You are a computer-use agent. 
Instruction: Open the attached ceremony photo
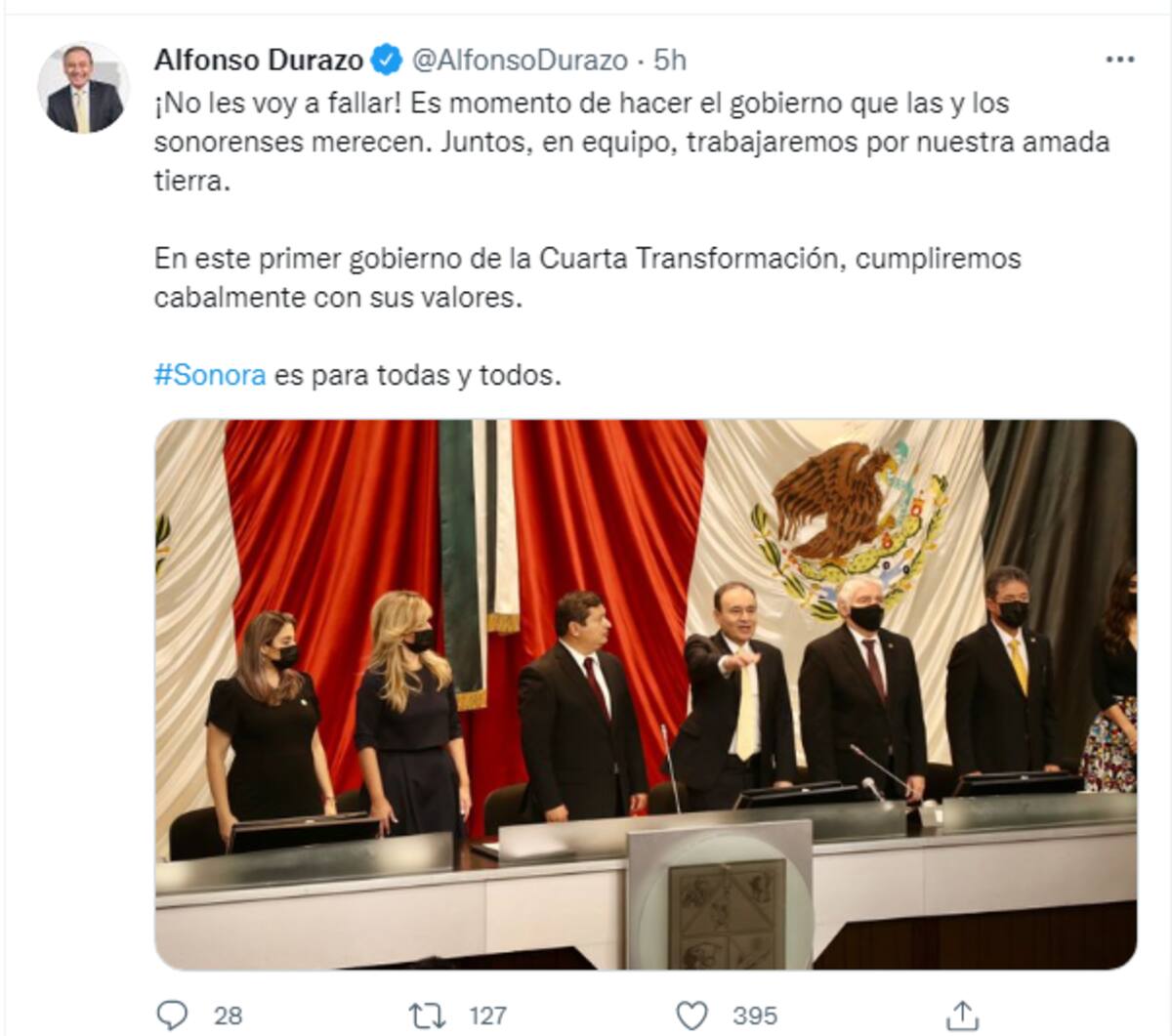(646, 694)
